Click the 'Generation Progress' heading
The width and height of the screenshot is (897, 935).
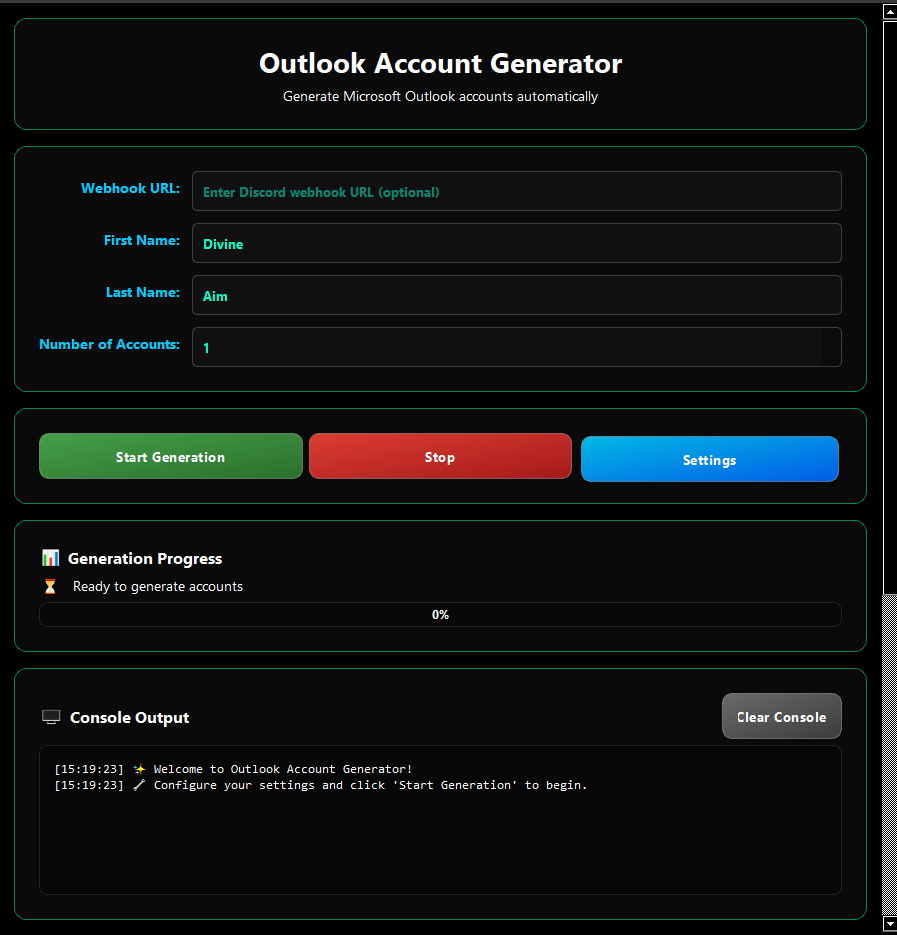point(145,559)
